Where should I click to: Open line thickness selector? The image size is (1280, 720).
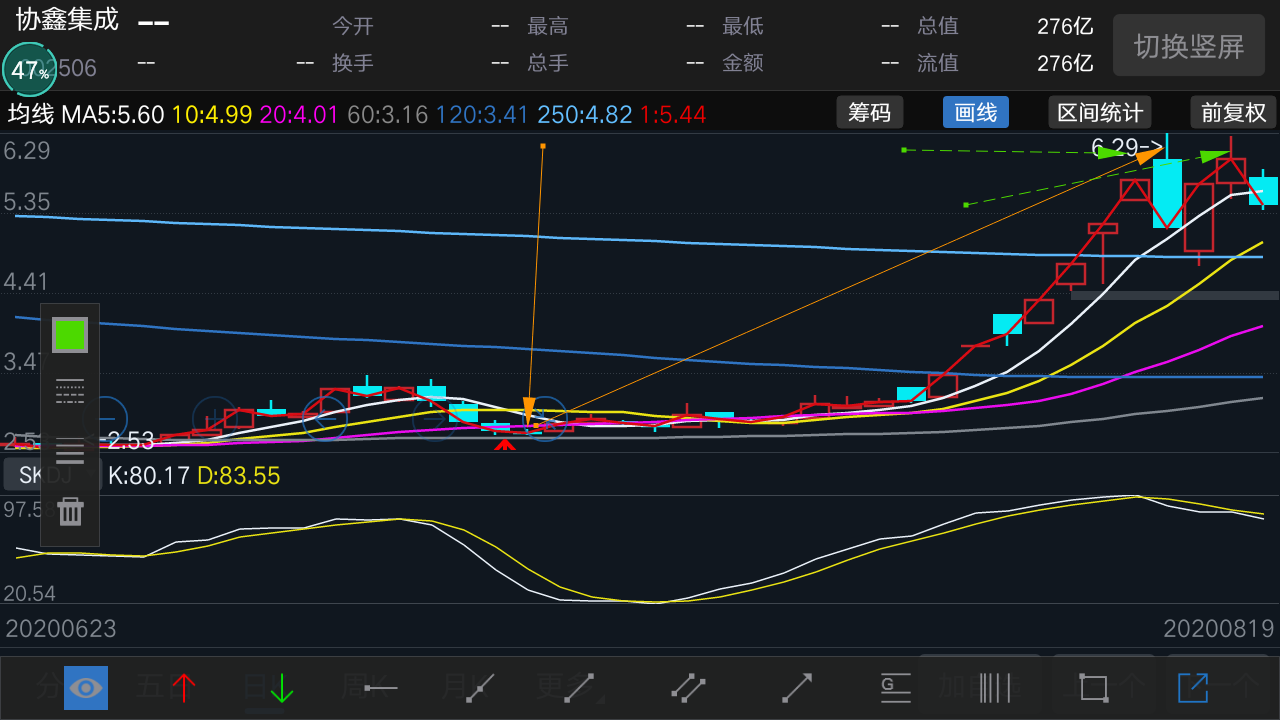[x=70, y=452]
